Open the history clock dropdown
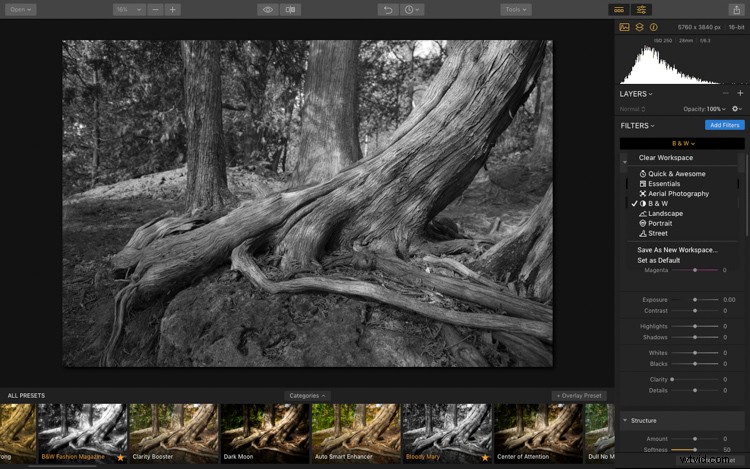Viewport: 750px width, 469px height. click(412, 10)
